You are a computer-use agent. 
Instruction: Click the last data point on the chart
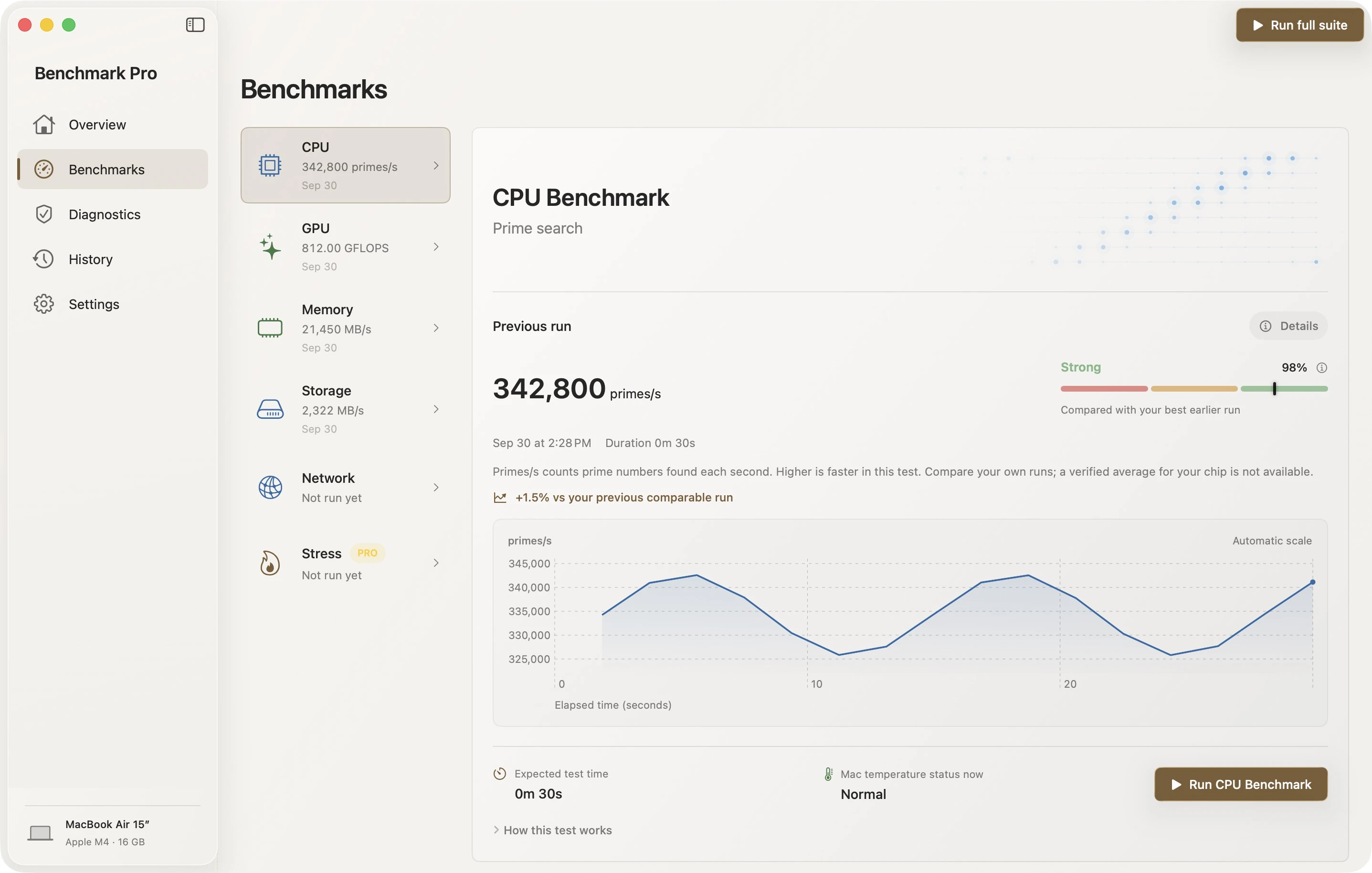tap(1313, 582)
